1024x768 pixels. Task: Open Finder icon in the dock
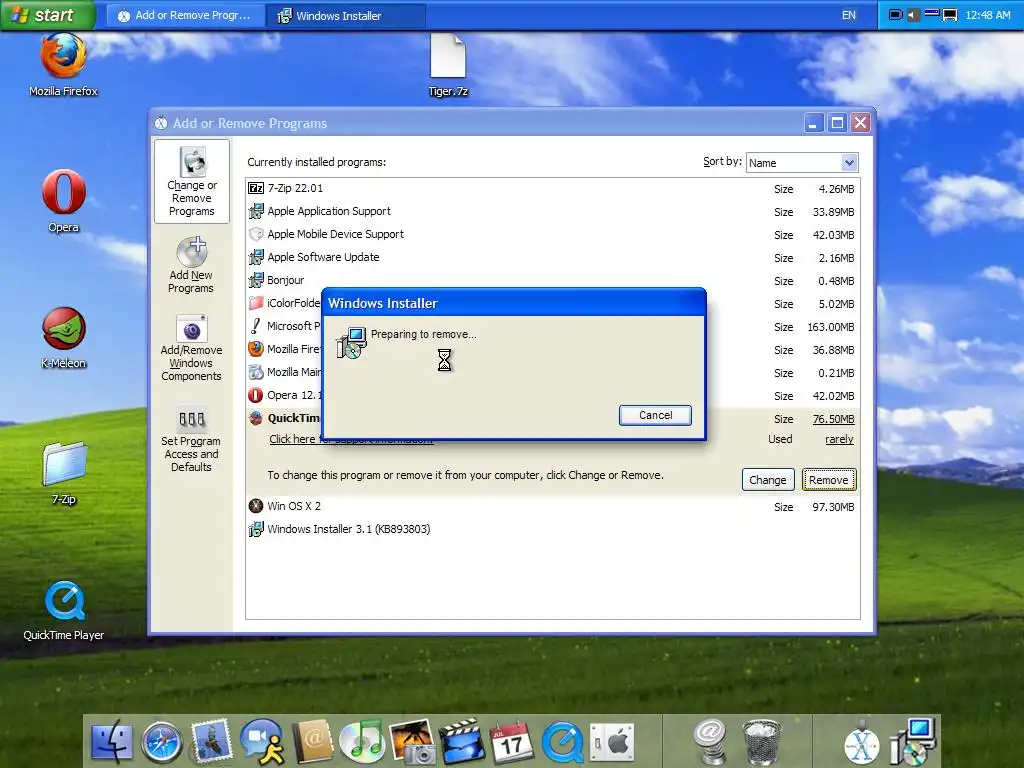pyautogui.click(x=112, y=742)
